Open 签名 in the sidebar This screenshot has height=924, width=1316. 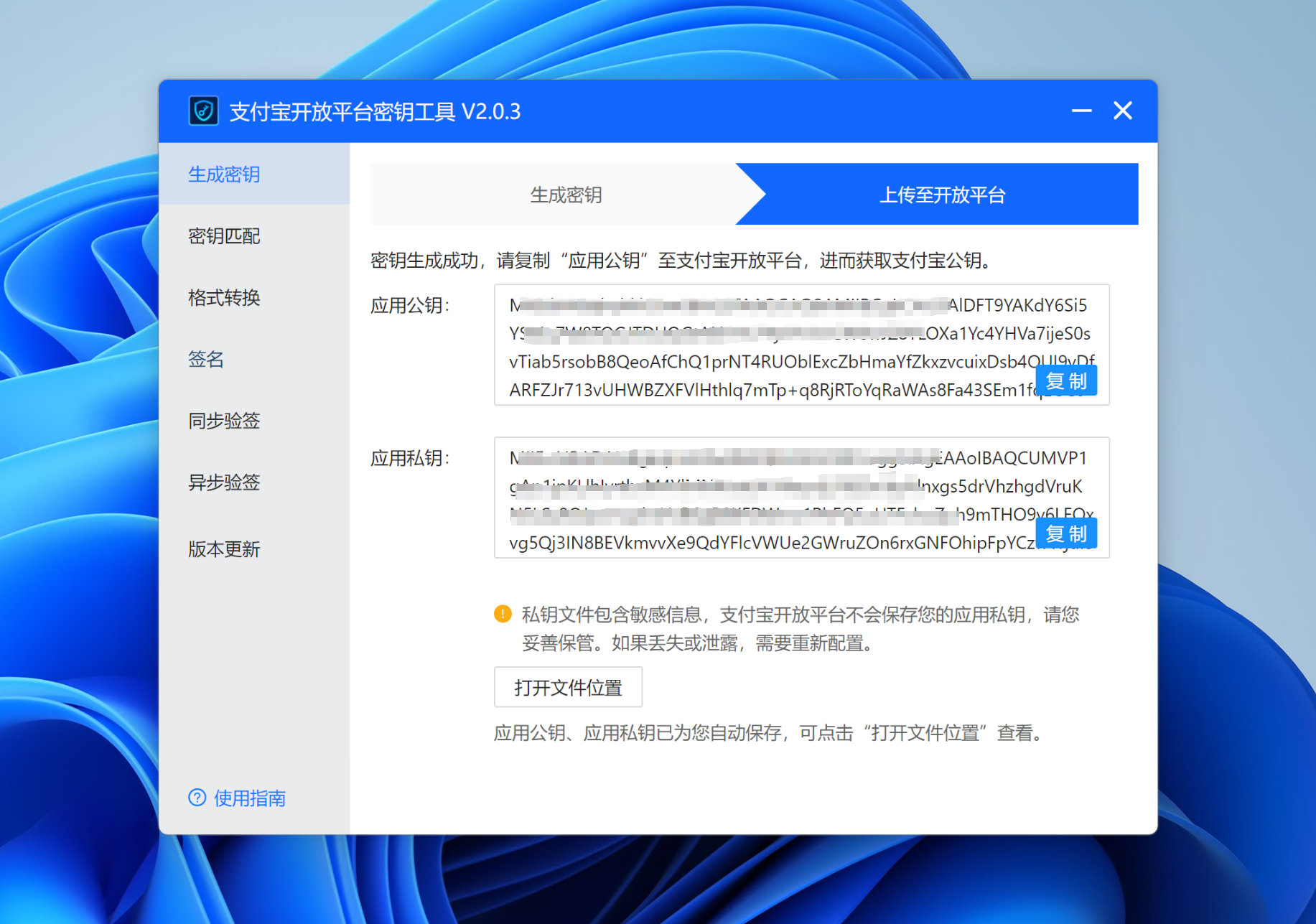[x=254, y=359]
